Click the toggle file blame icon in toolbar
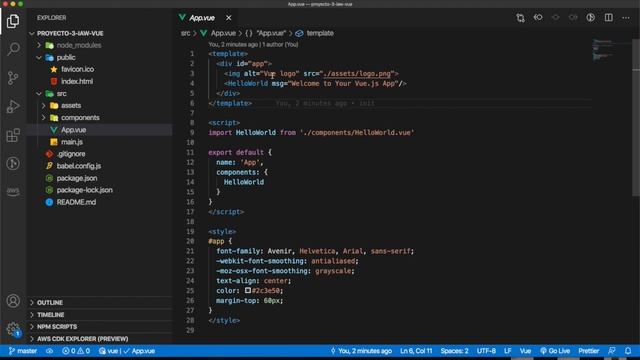The width and height of the screenshot is (640, 360). click(590, 18)
